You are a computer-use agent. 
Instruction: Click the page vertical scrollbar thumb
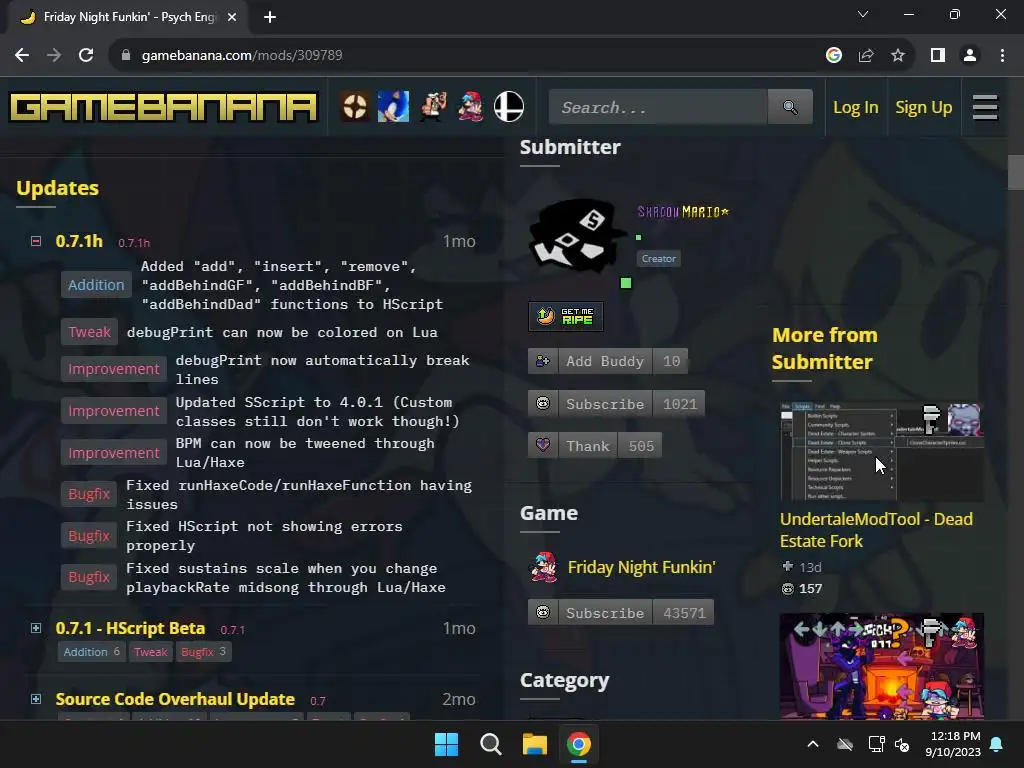(1016, 172)
